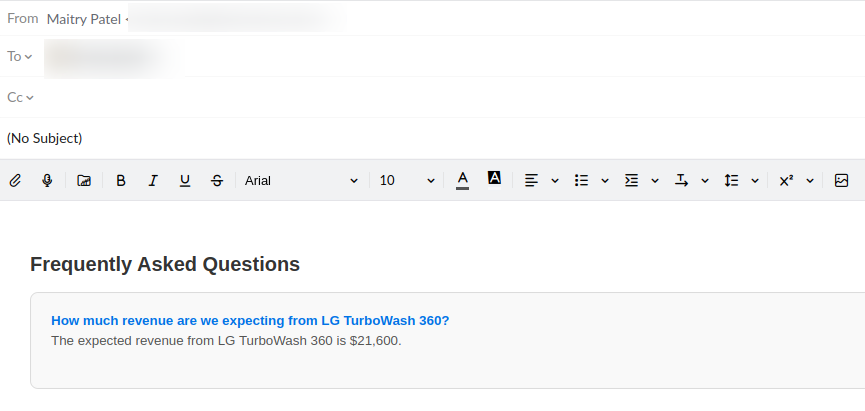Screen dimensions: 865x411
Task: Click the line spacing icon
Action: tap(731, 181)
